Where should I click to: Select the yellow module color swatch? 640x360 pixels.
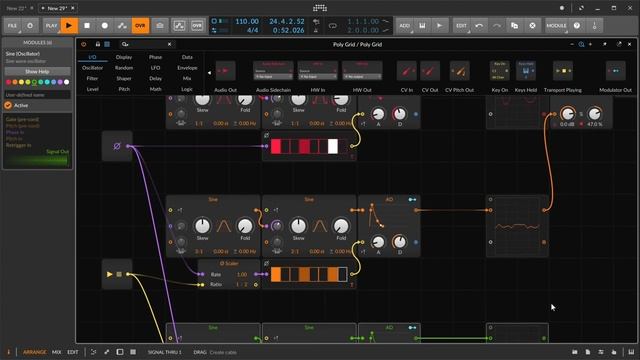[x=22, y=82]
